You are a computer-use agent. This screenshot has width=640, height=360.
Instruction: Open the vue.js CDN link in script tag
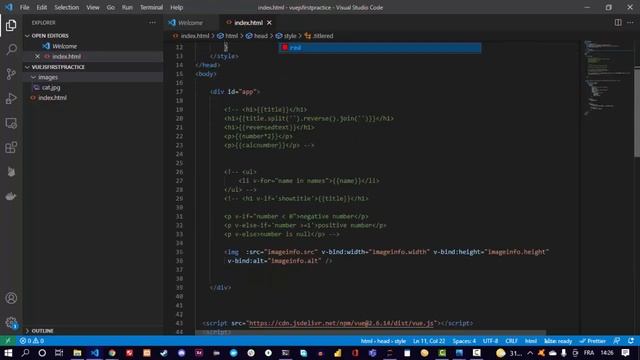tap(341, 323)
